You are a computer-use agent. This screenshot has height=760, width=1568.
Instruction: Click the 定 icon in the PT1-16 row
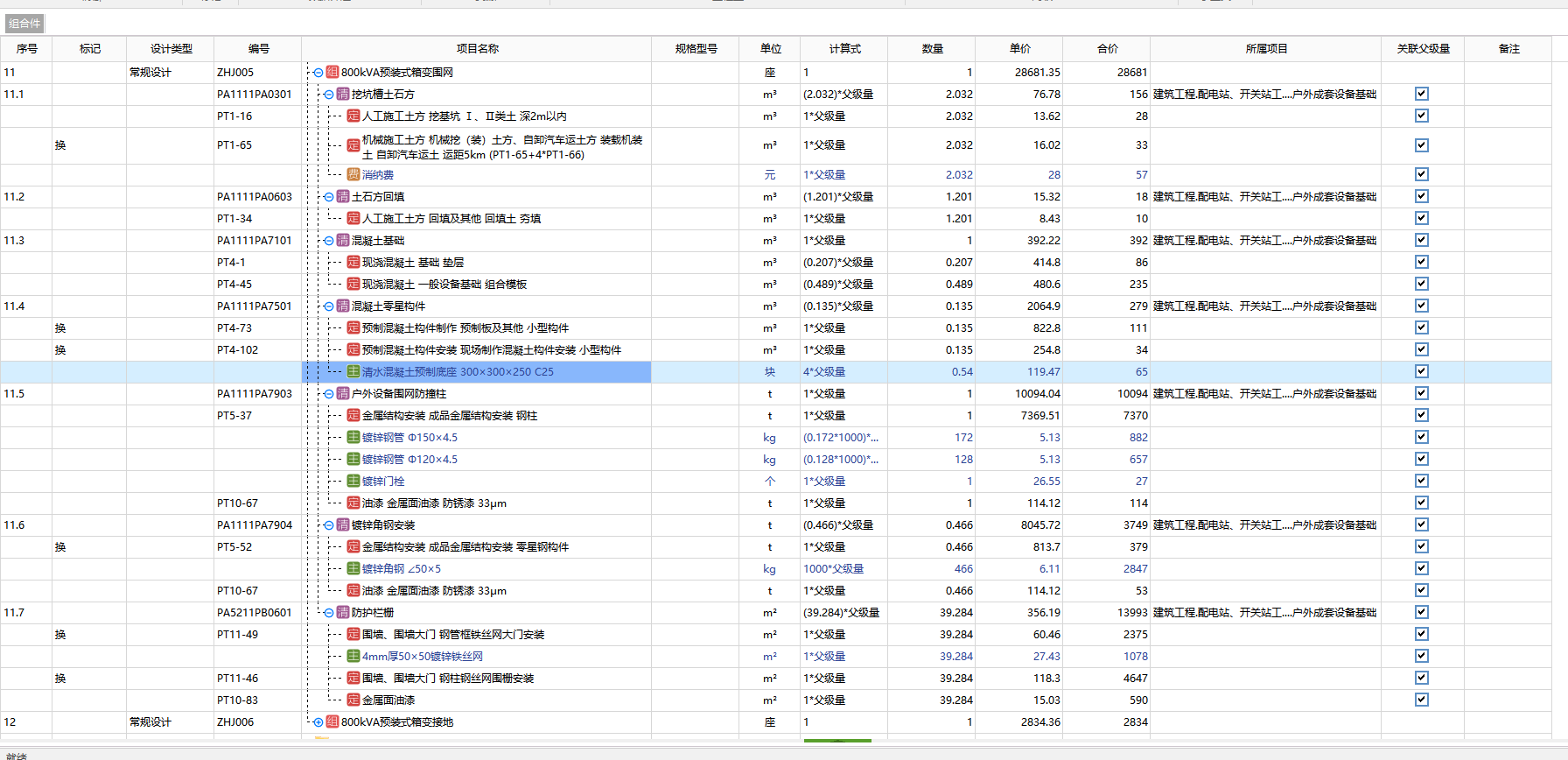click(x=353, y=116)
